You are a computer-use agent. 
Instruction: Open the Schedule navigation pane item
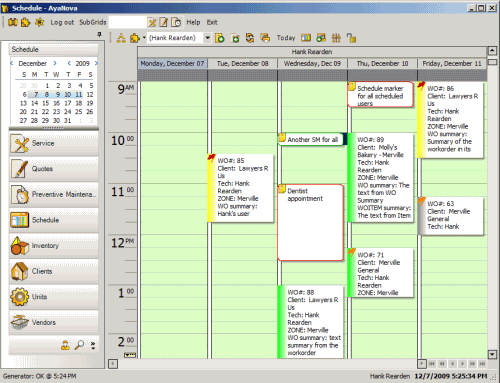[x=54, y=220]
